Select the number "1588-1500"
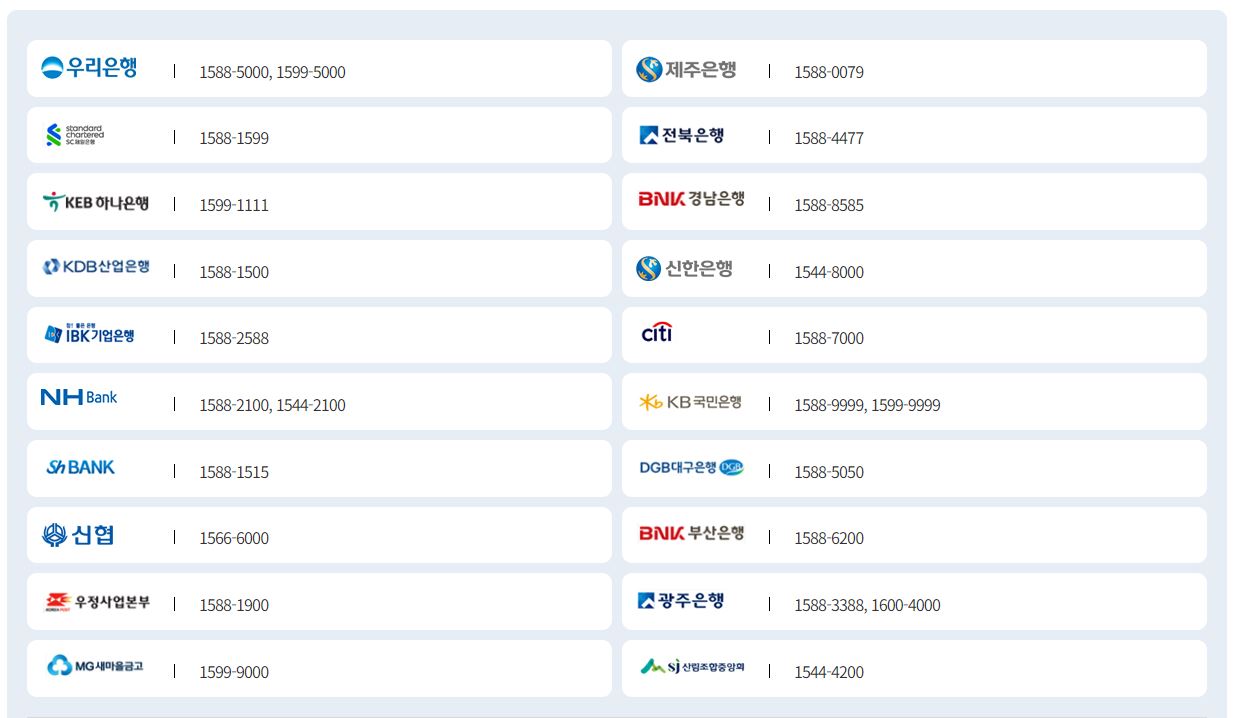1234x718 pixels. tap(234, 272)
